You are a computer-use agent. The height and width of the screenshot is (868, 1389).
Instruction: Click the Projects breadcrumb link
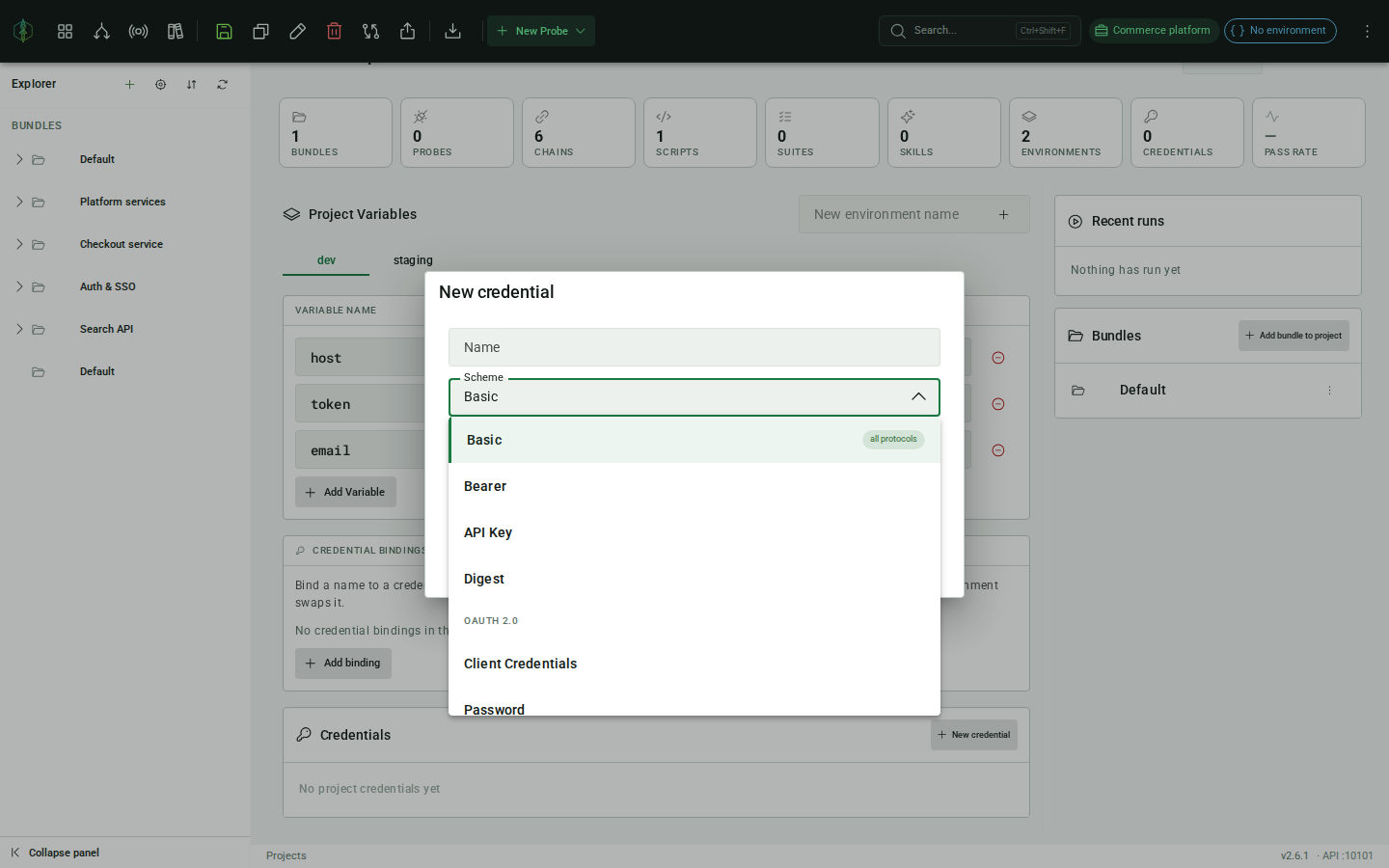click(x=286, y=855)
